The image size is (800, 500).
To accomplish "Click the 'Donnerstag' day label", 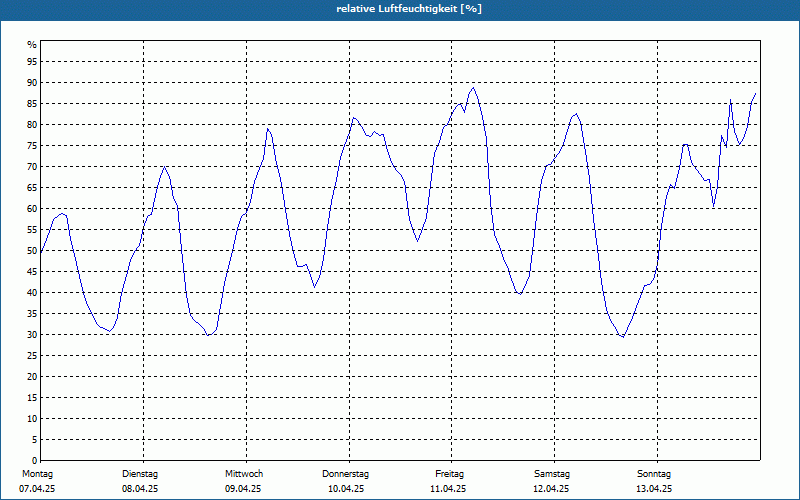I will coord(345,474).
